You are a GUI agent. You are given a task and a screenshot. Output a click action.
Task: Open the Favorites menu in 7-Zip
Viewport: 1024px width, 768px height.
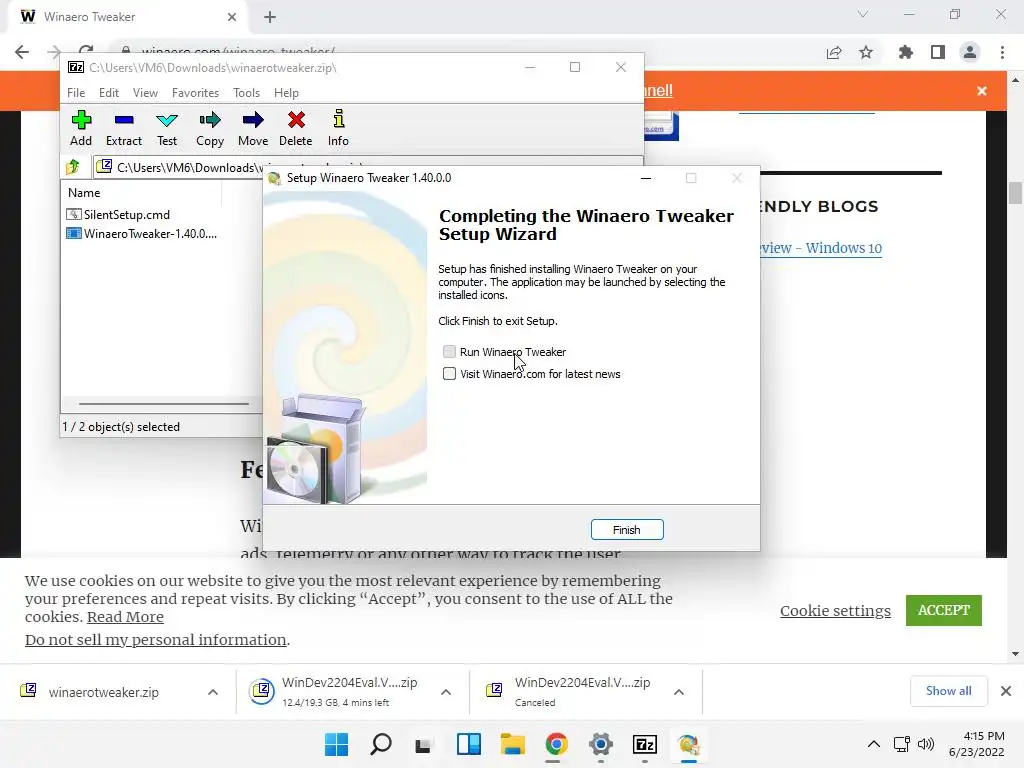(195, 93)
